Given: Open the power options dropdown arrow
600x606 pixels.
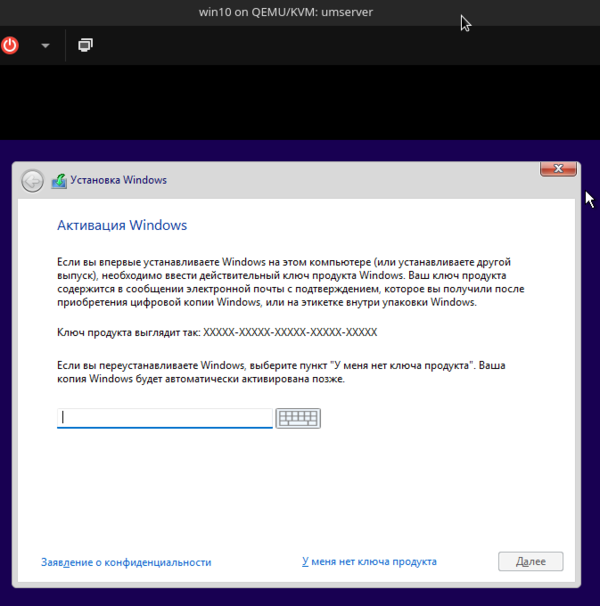Looking at the screenshot, I should (45, 46).
